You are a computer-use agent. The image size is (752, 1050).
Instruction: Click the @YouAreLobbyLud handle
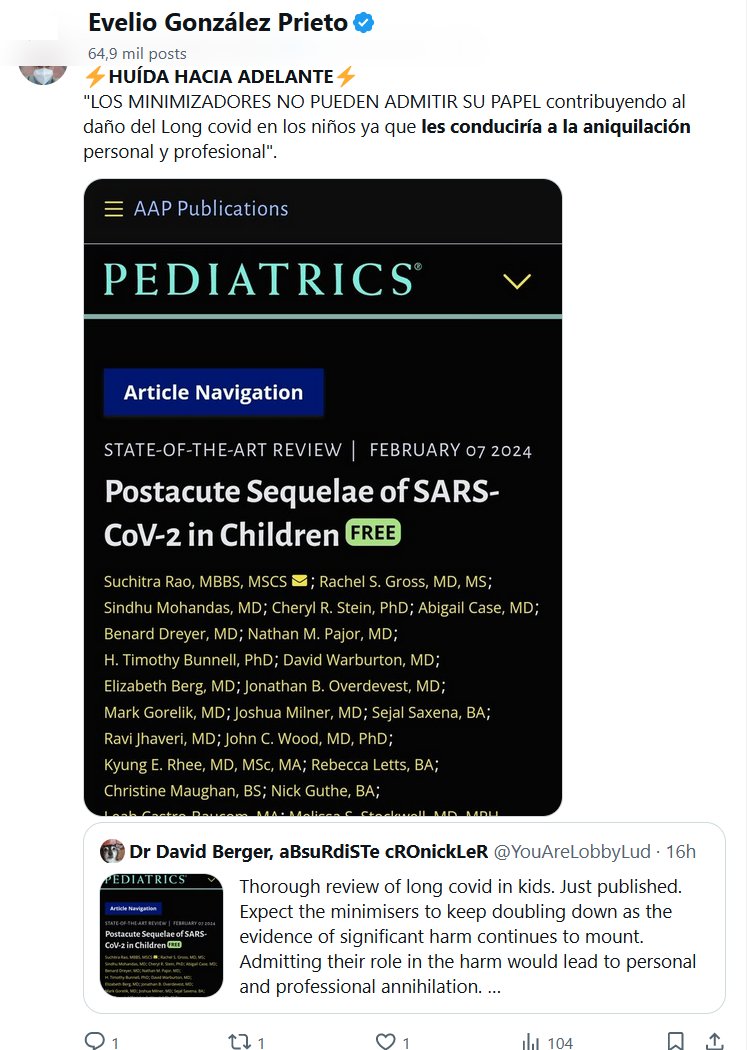tap(572, 852)
